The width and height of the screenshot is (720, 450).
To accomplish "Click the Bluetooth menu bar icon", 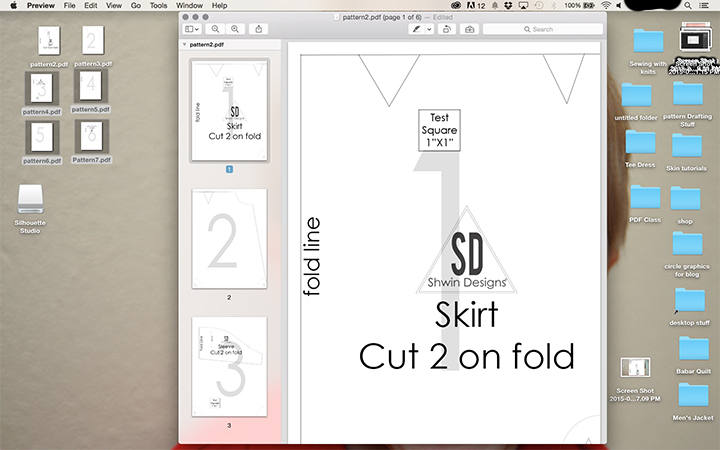I will (553, 6).
